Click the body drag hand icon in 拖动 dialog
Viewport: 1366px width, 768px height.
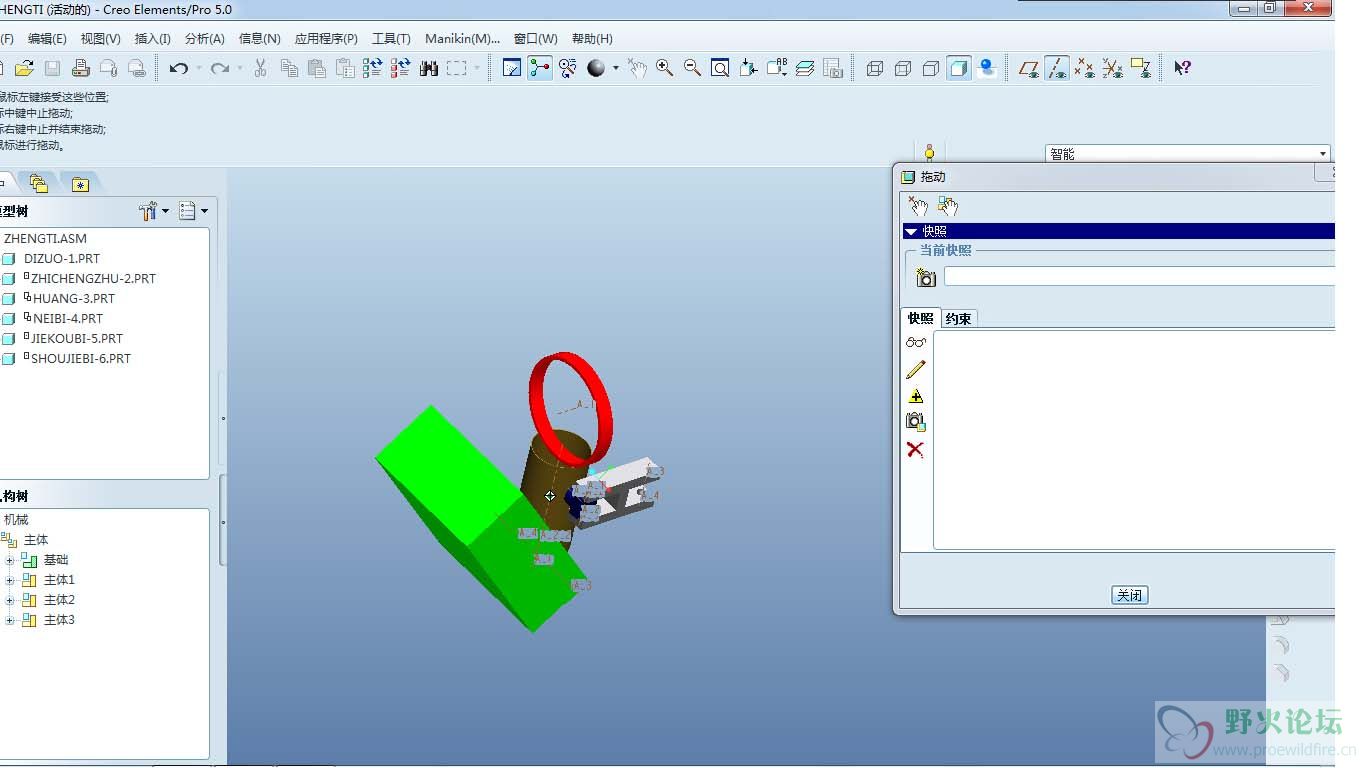[948, 206]
